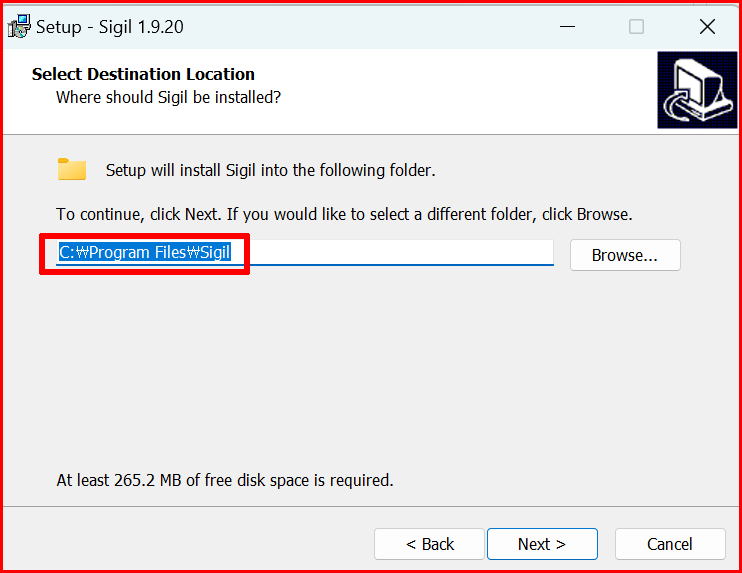Click the installer computer image in header
Screen dimensions: 742x573
697,90
